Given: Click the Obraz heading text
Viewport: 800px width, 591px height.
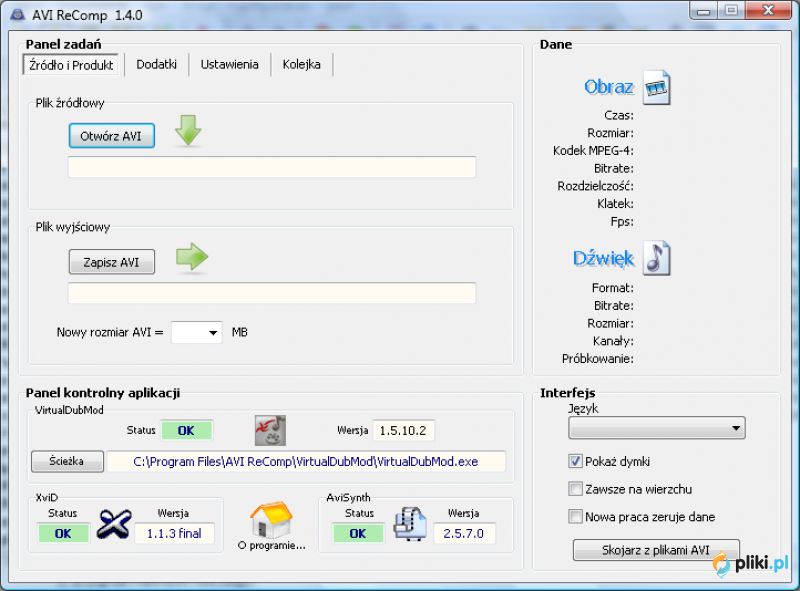Looking at the screenshot, I should coord(609,87).
